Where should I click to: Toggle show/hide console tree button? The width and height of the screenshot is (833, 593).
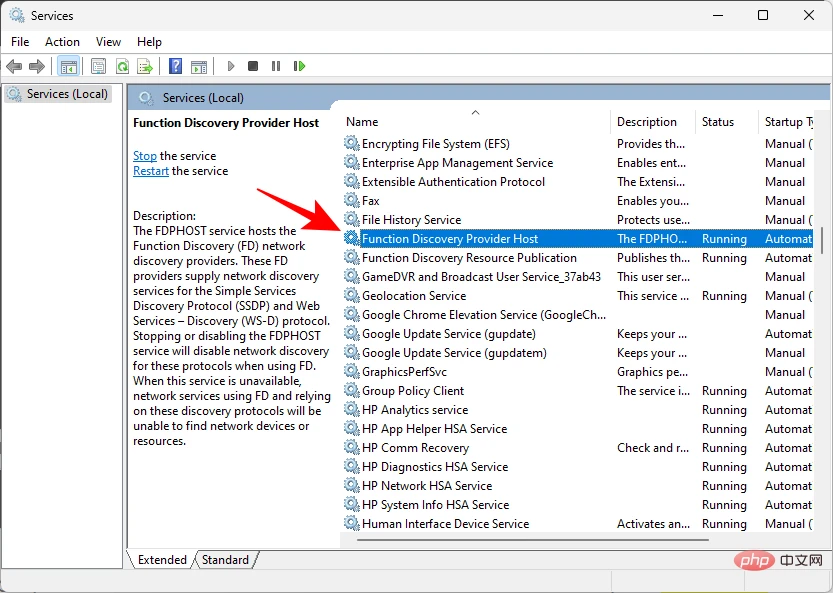69,66
